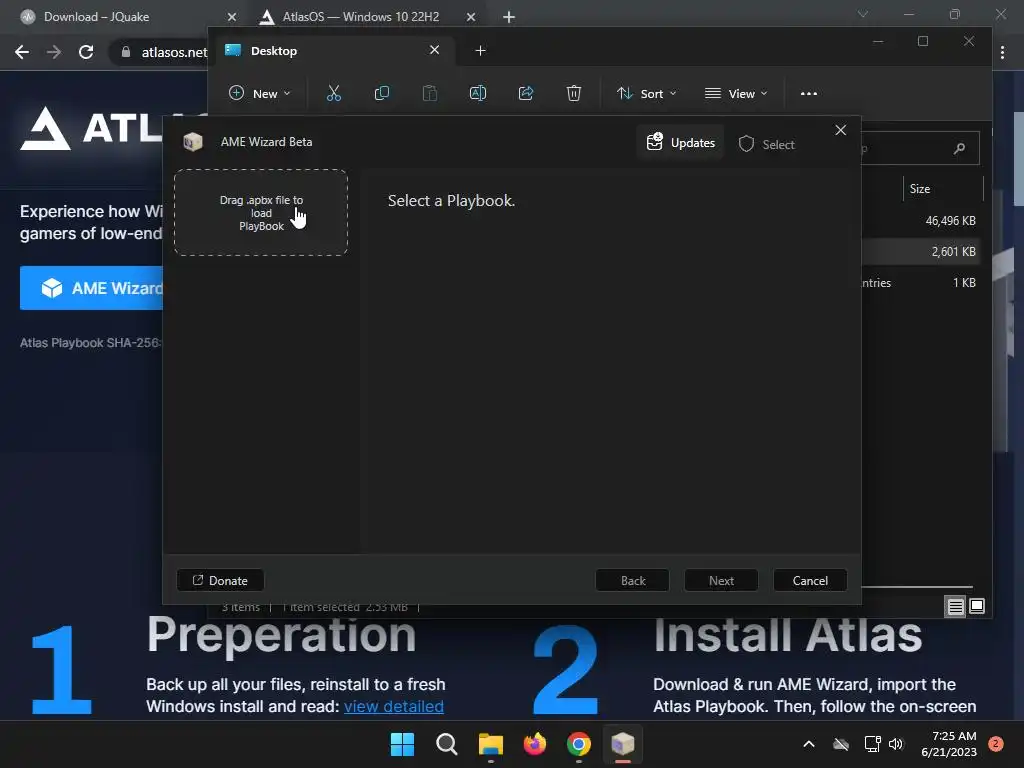Click the Size column header
Viewport: 1024px width, 768px height.
pyautogui.click(x=942, y=189)
